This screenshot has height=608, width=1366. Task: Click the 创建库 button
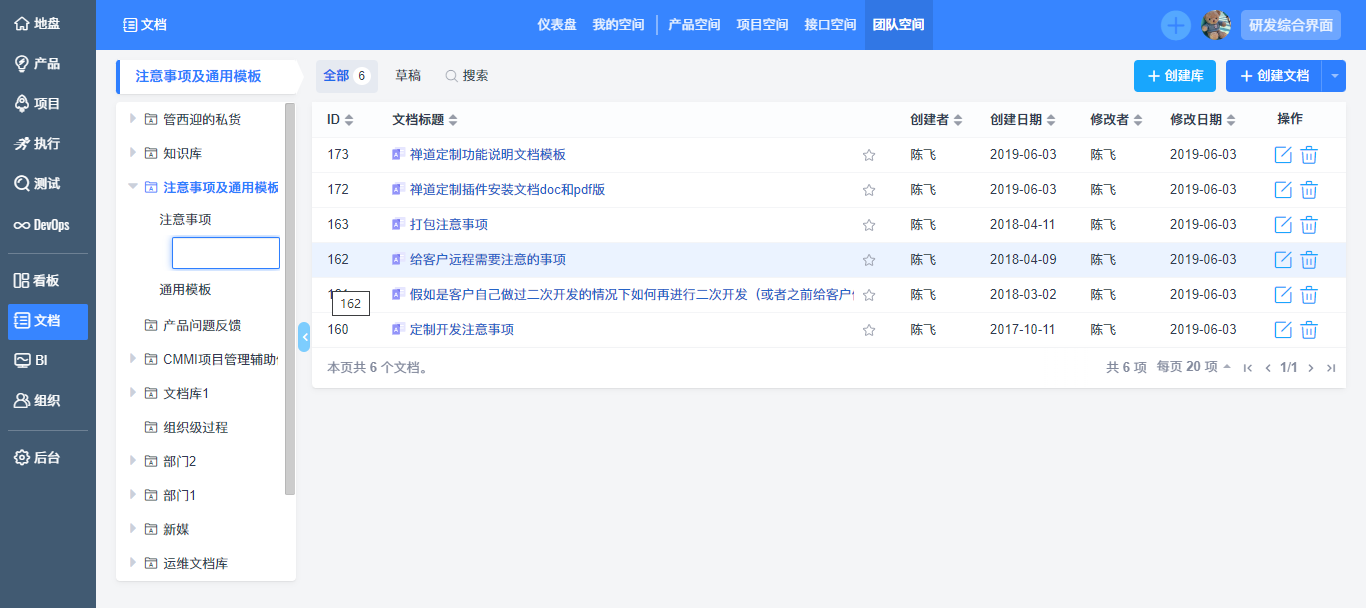pyautogui.click(x=1175, y=76)
